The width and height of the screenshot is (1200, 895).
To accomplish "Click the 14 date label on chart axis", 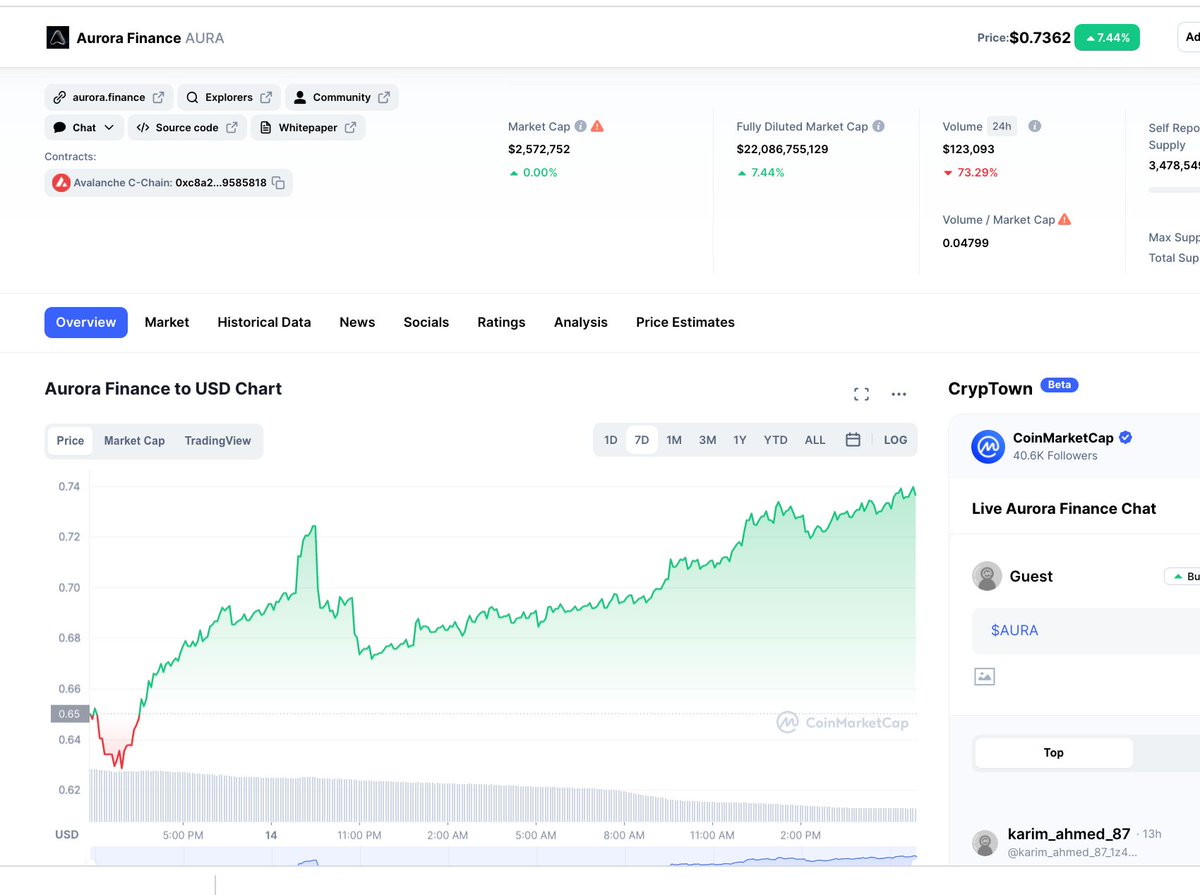I will (x=271, y=835).
